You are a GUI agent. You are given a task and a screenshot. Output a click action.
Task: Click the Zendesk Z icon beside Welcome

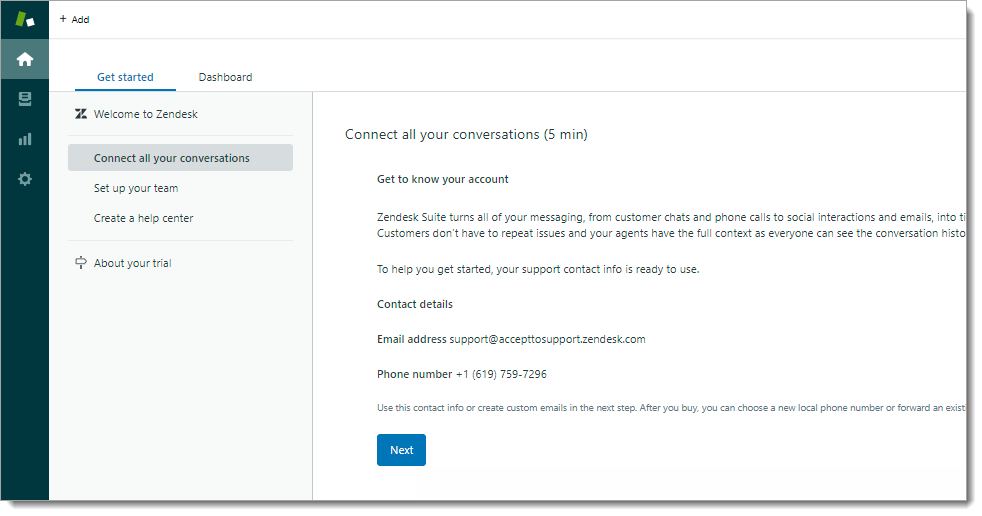[x=81, y=114]
